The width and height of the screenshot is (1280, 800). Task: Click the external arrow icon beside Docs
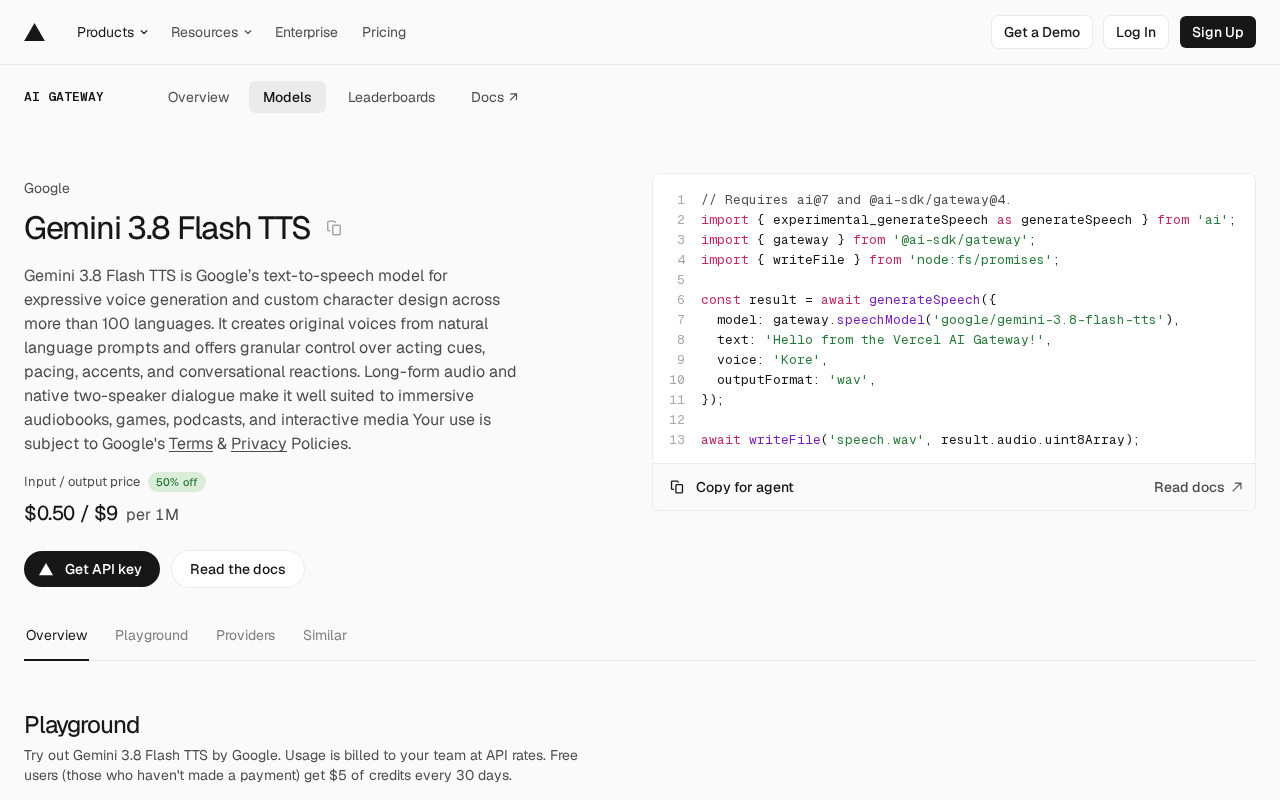point(513,97)
